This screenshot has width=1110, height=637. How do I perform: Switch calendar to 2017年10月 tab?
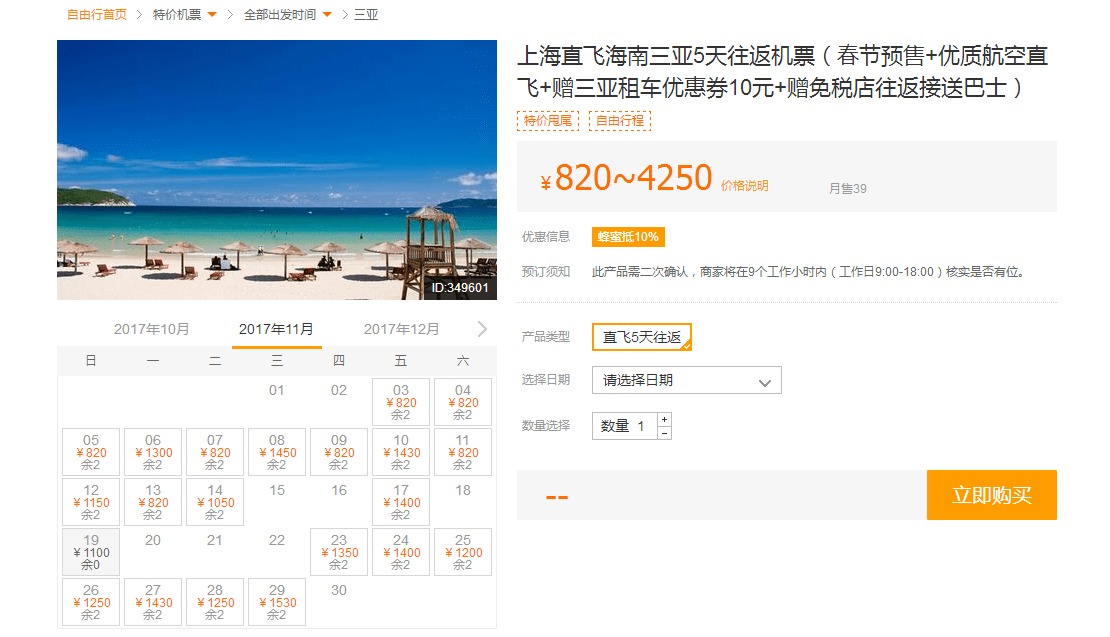point(151,329)
